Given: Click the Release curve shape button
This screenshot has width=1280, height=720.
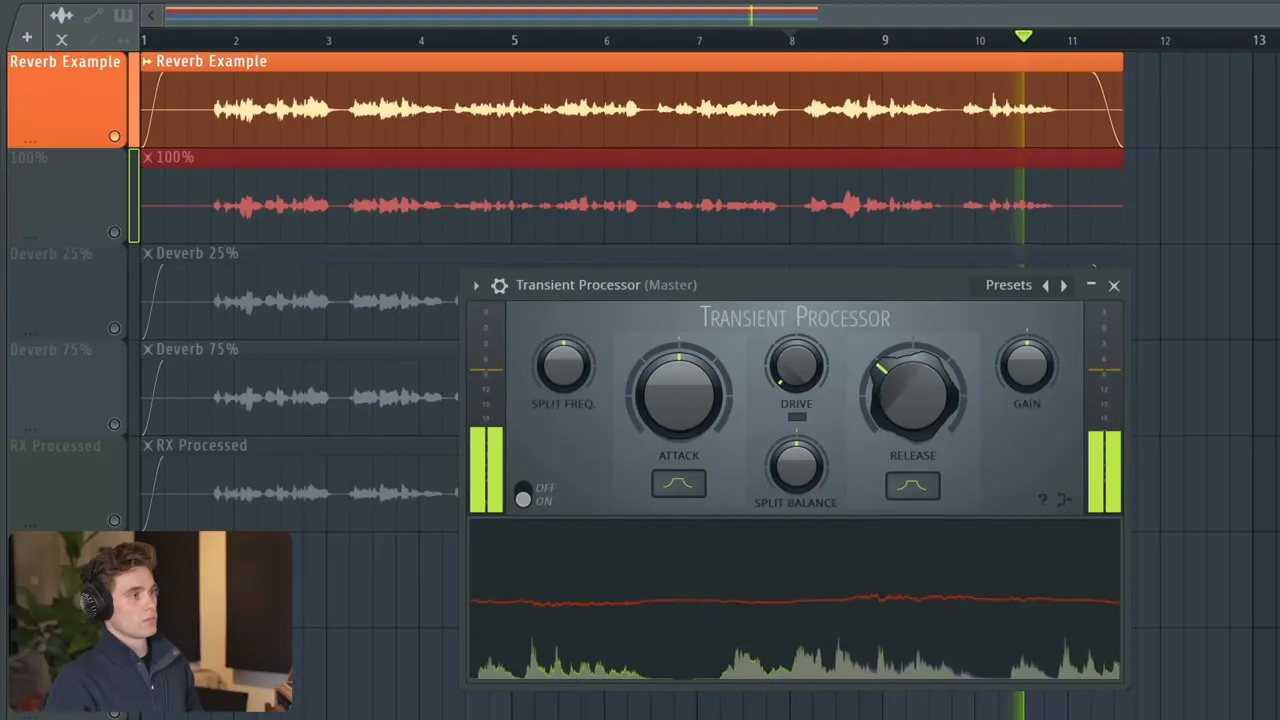Looking at the screenshot, I should [912, 485].
